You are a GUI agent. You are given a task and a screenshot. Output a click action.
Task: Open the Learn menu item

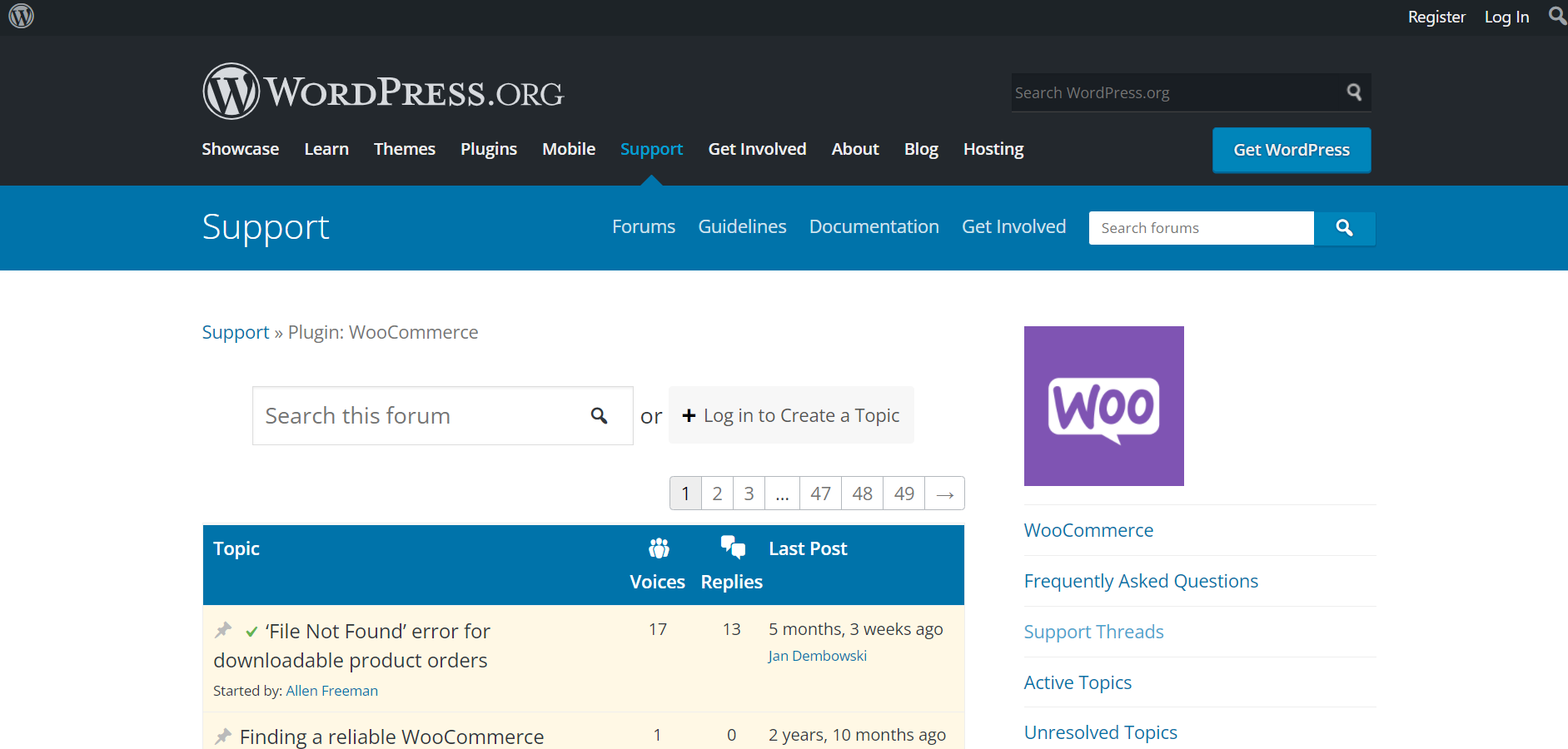tap(326, 149)
